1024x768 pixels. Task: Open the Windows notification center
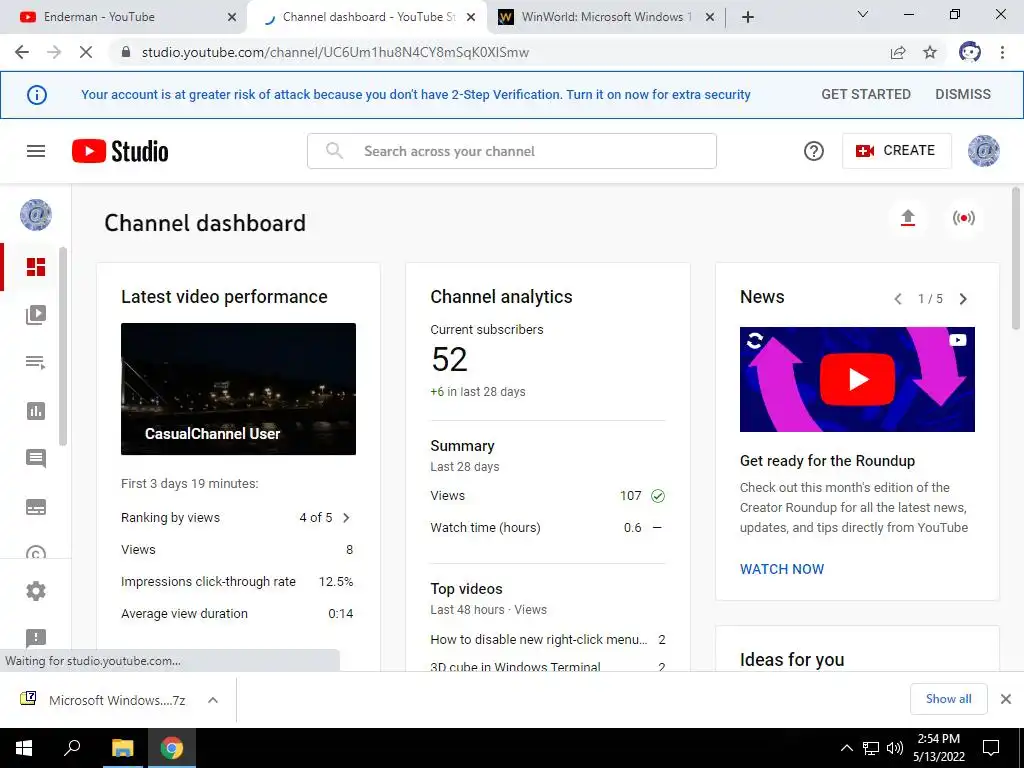[991, 748]
